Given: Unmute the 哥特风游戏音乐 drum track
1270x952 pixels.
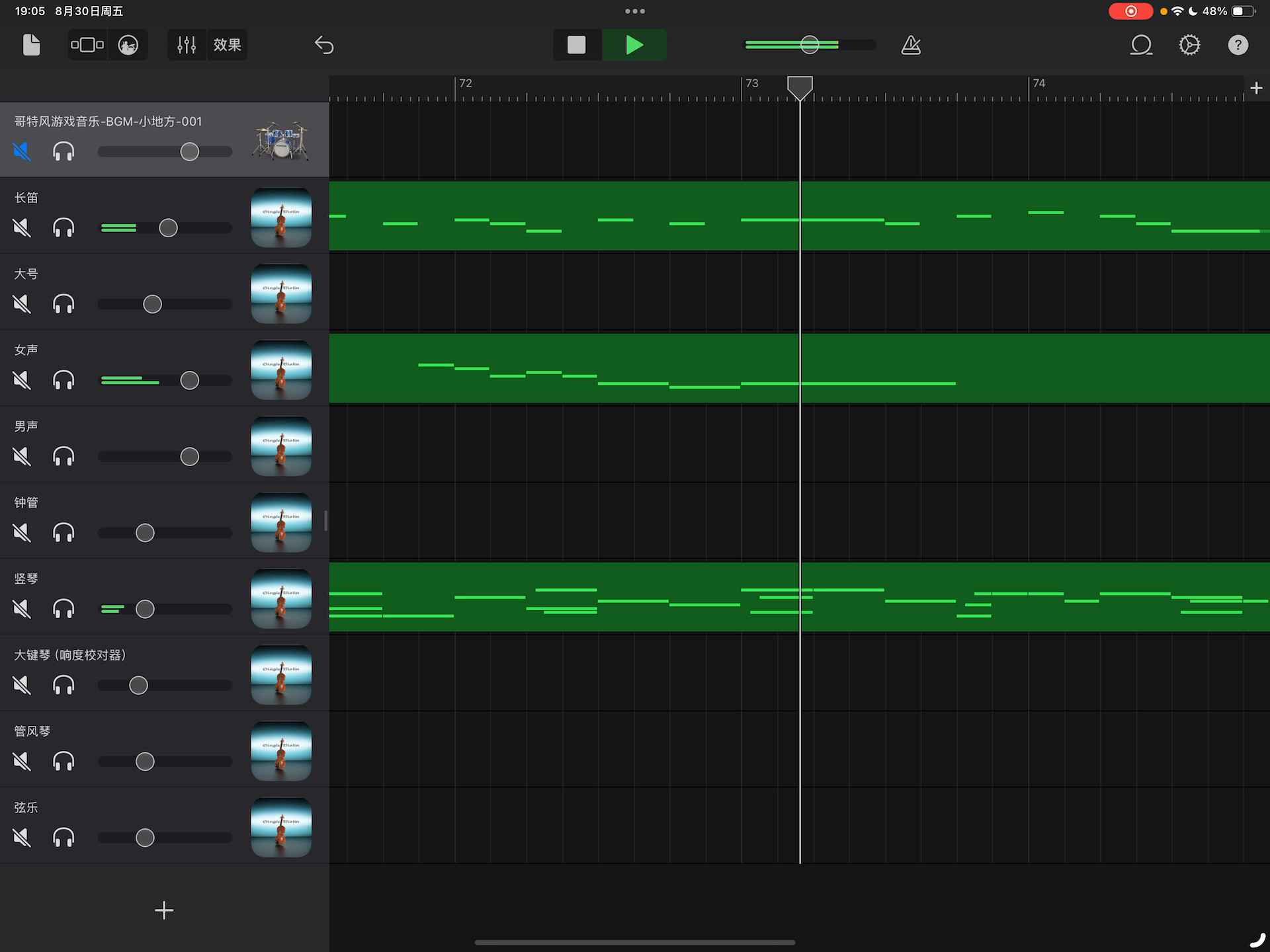Looking at the screenshot, I should (x=22, y=152).
